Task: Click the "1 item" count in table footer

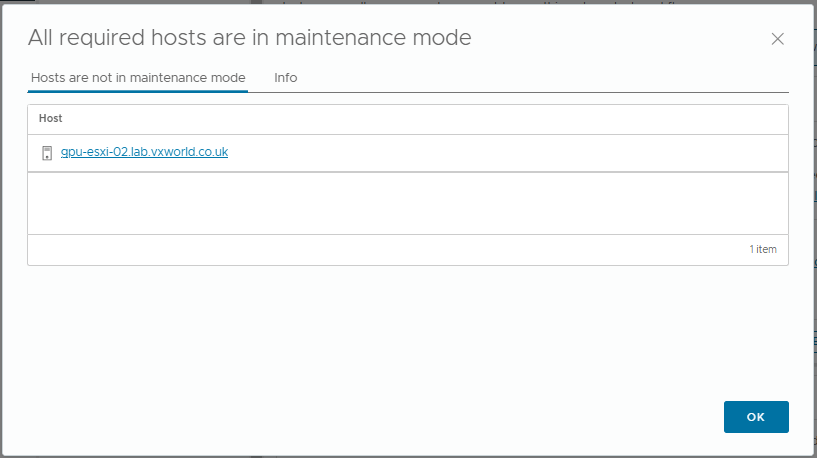Action: pos(762,249)
